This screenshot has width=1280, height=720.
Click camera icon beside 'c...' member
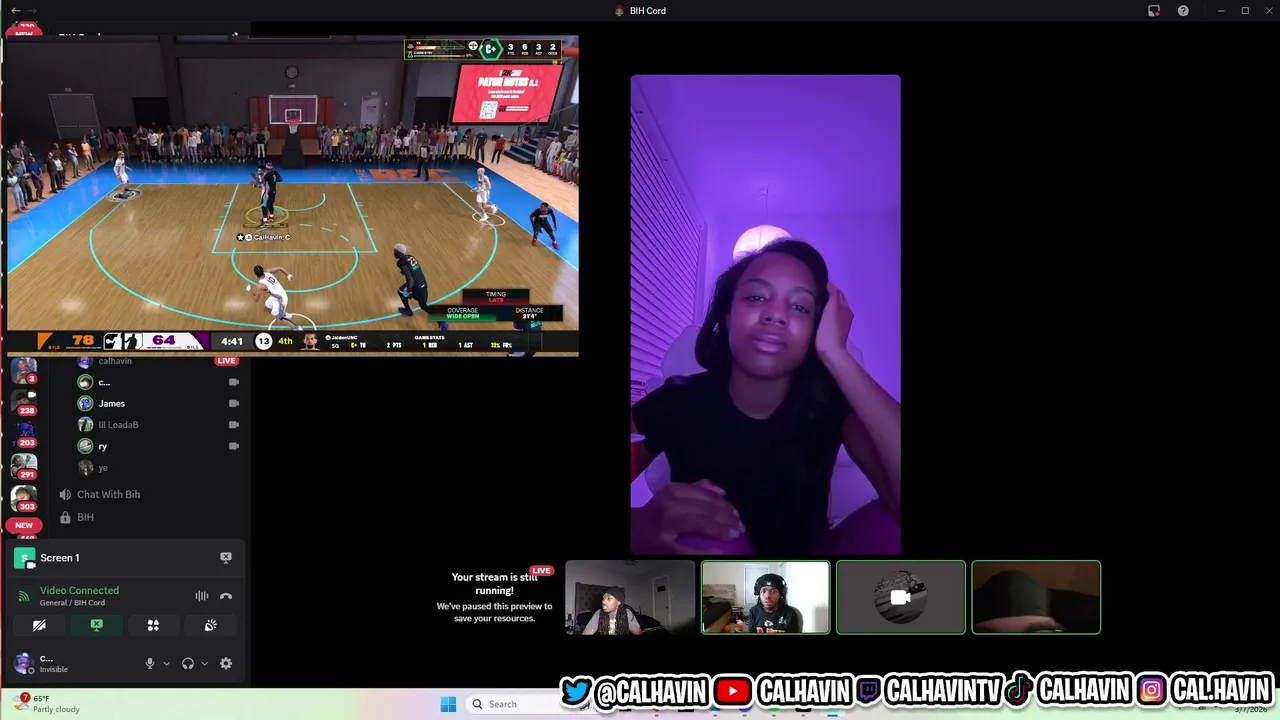[234, 382]
